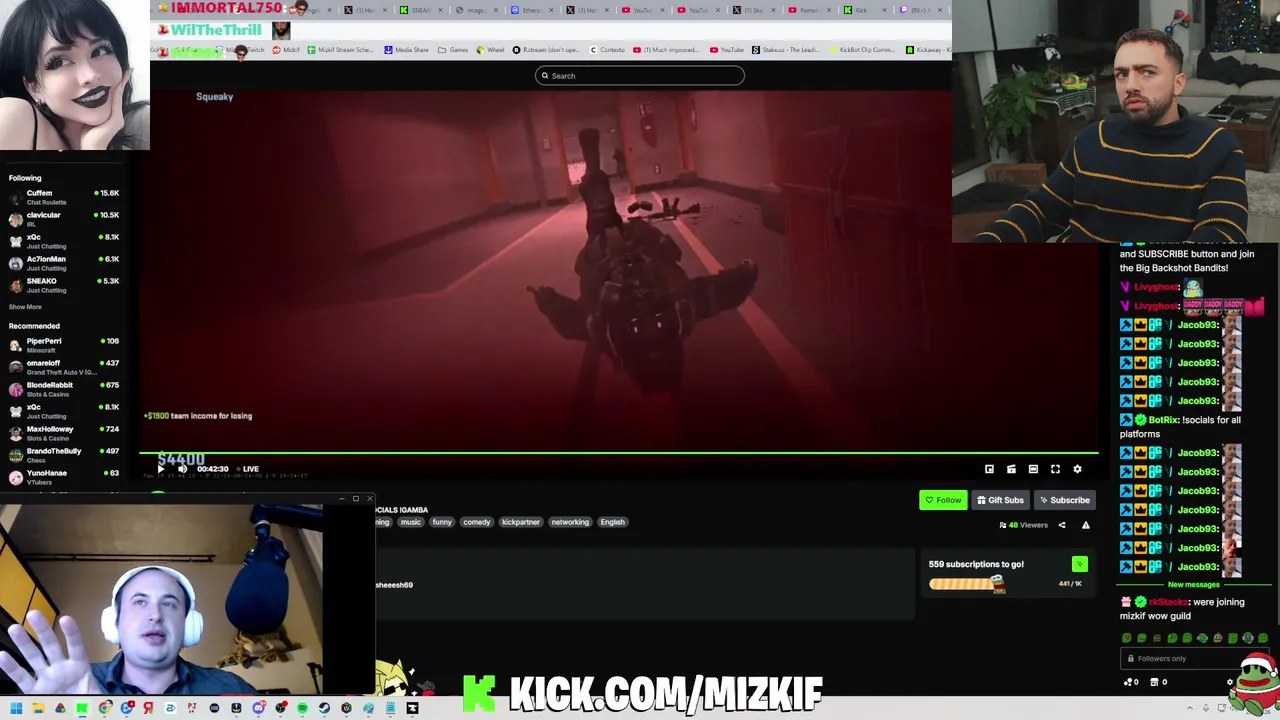Open BrandoTheBully recommended channel

[x=64, y=455]
